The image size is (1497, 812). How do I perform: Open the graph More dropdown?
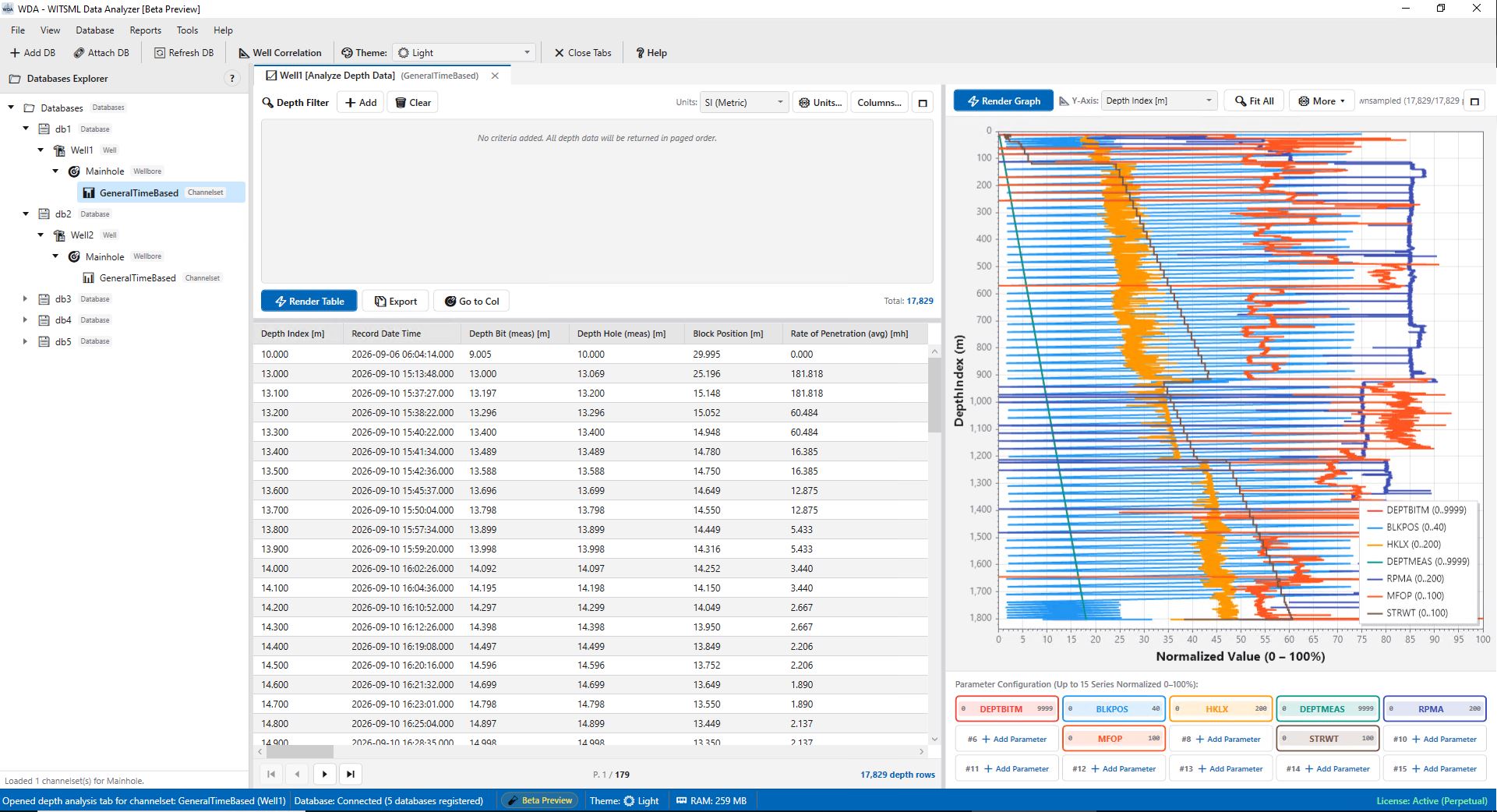coord(1321,101)
